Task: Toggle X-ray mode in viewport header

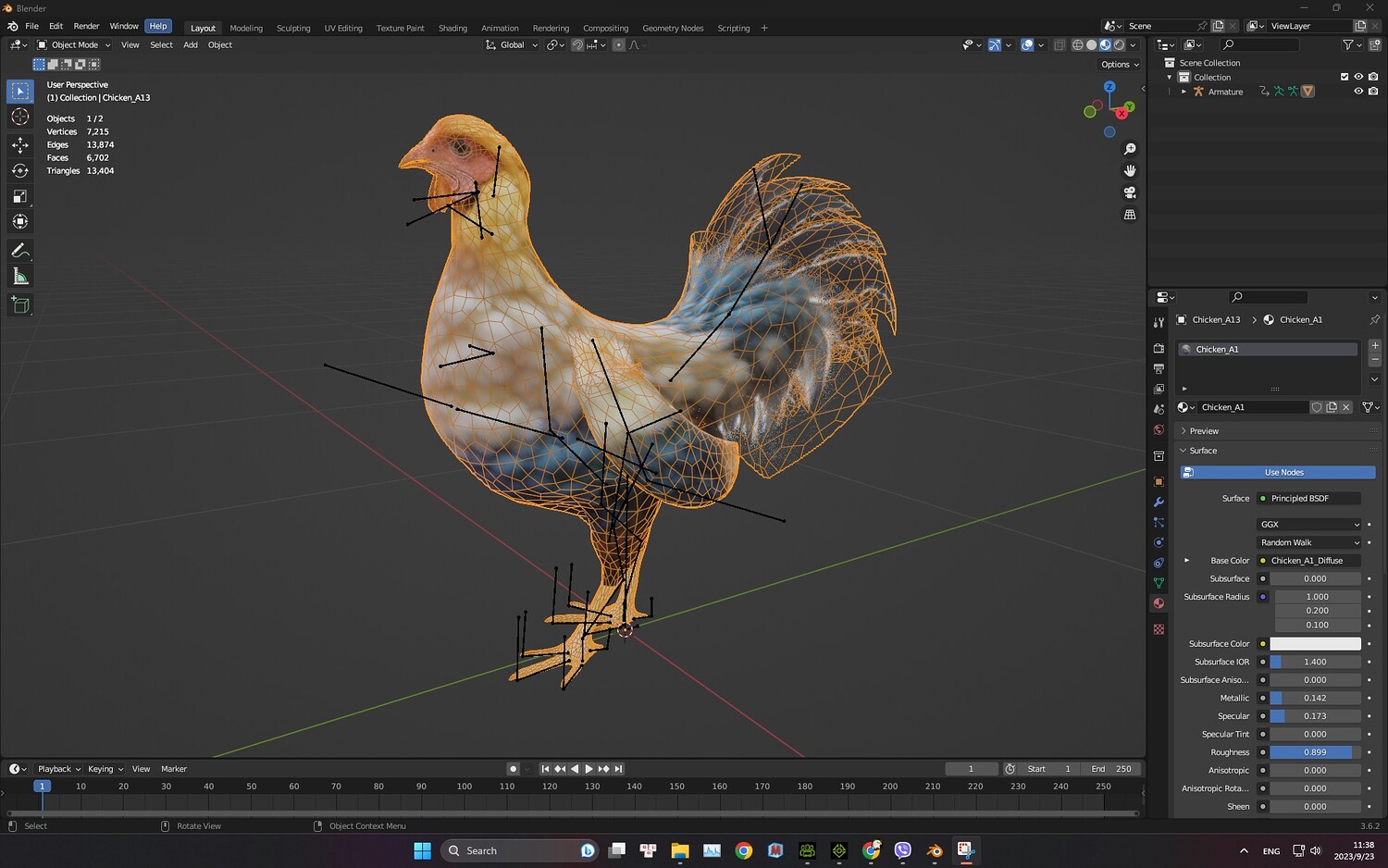Action: [x=1060, y=44]
